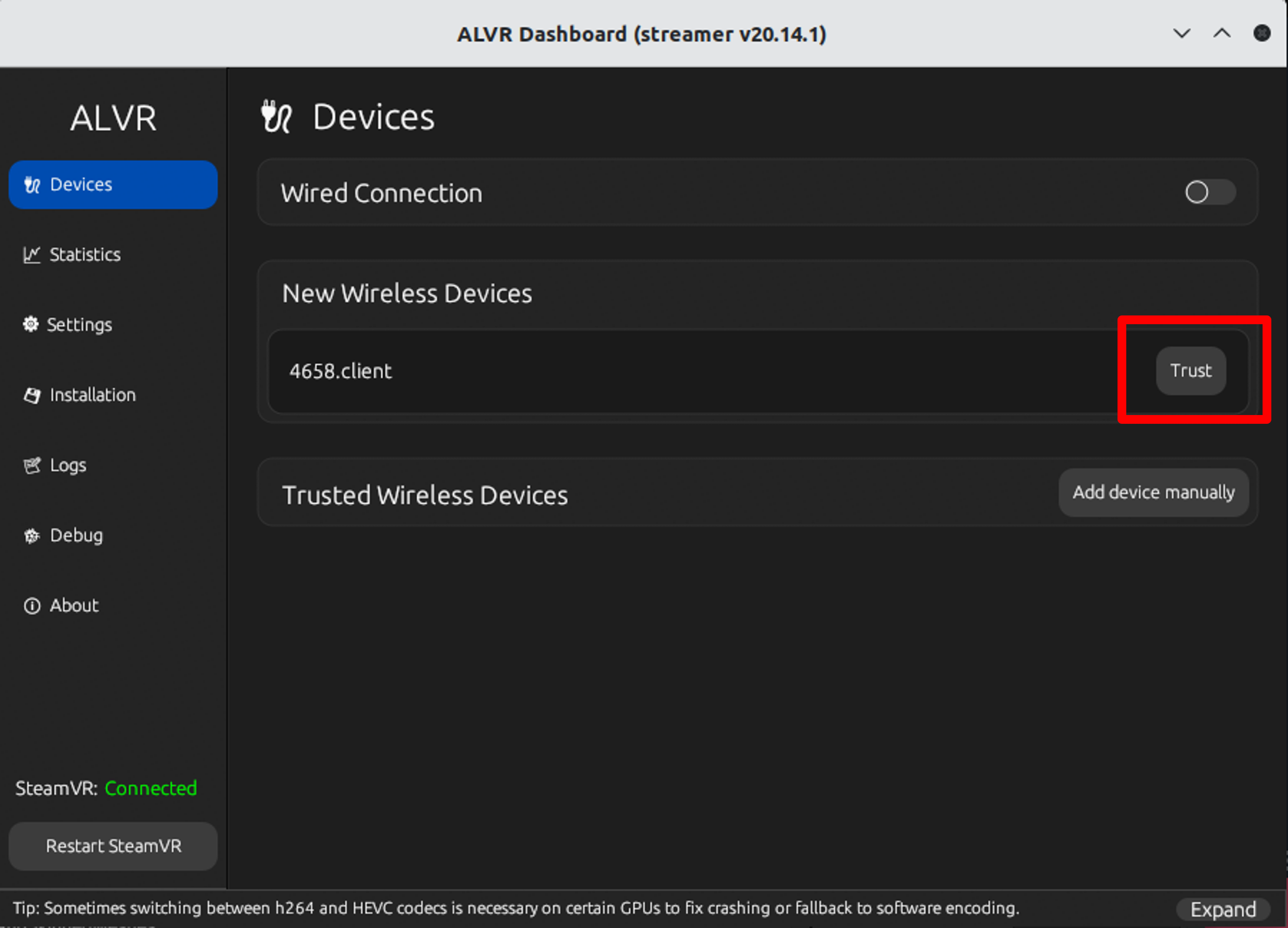Click Add device manually button

[1153, 493]
